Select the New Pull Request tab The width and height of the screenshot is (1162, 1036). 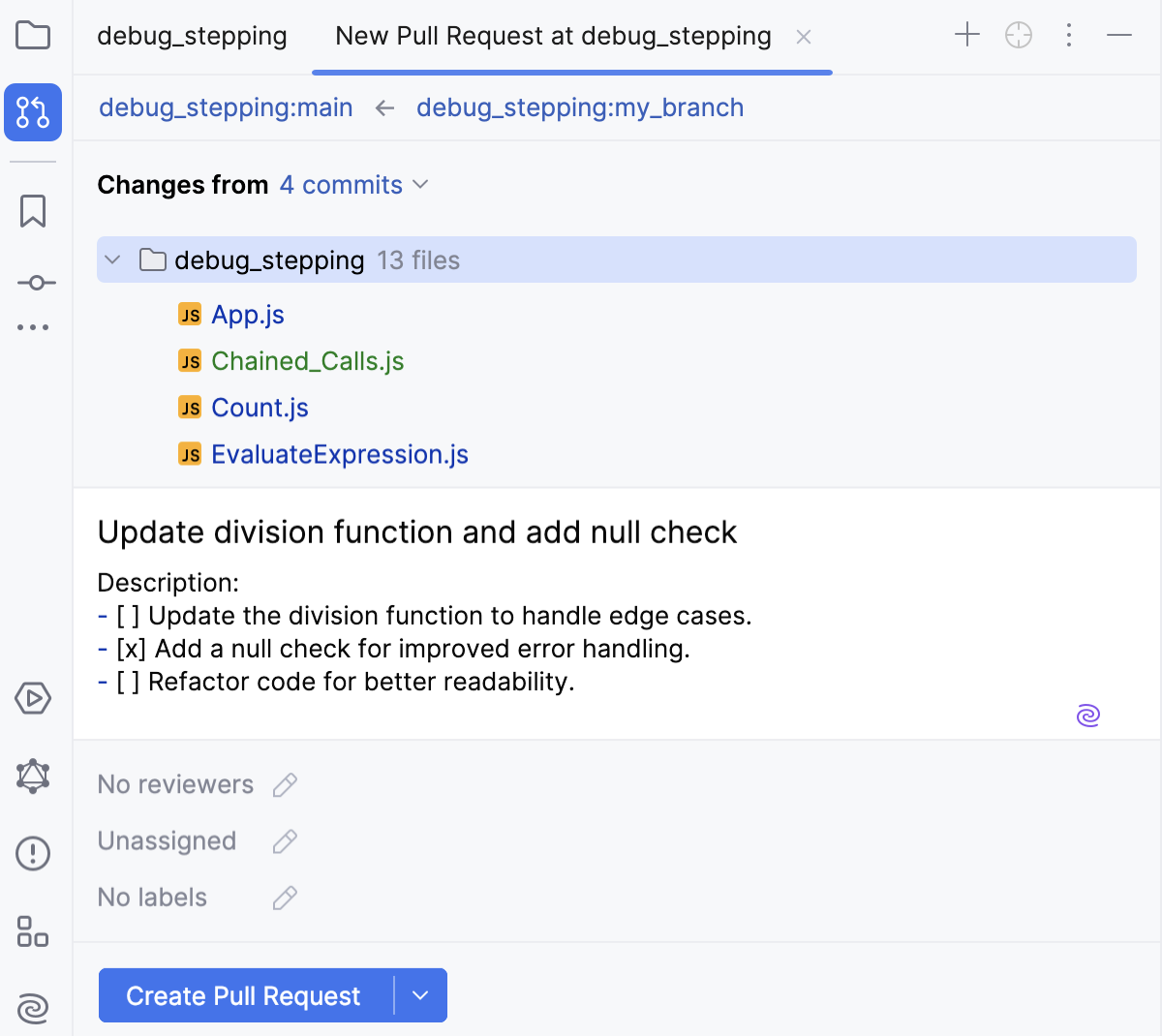coord(552,36)
